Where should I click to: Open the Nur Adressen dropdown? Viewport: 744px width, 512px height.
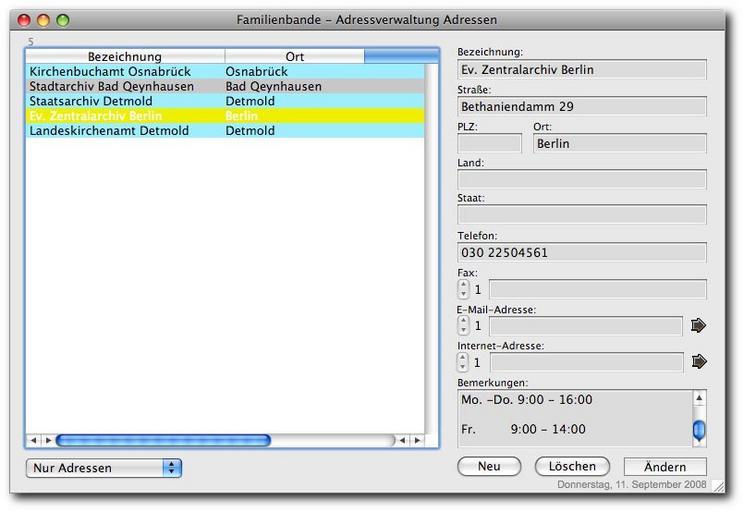[x=104, y=468]
